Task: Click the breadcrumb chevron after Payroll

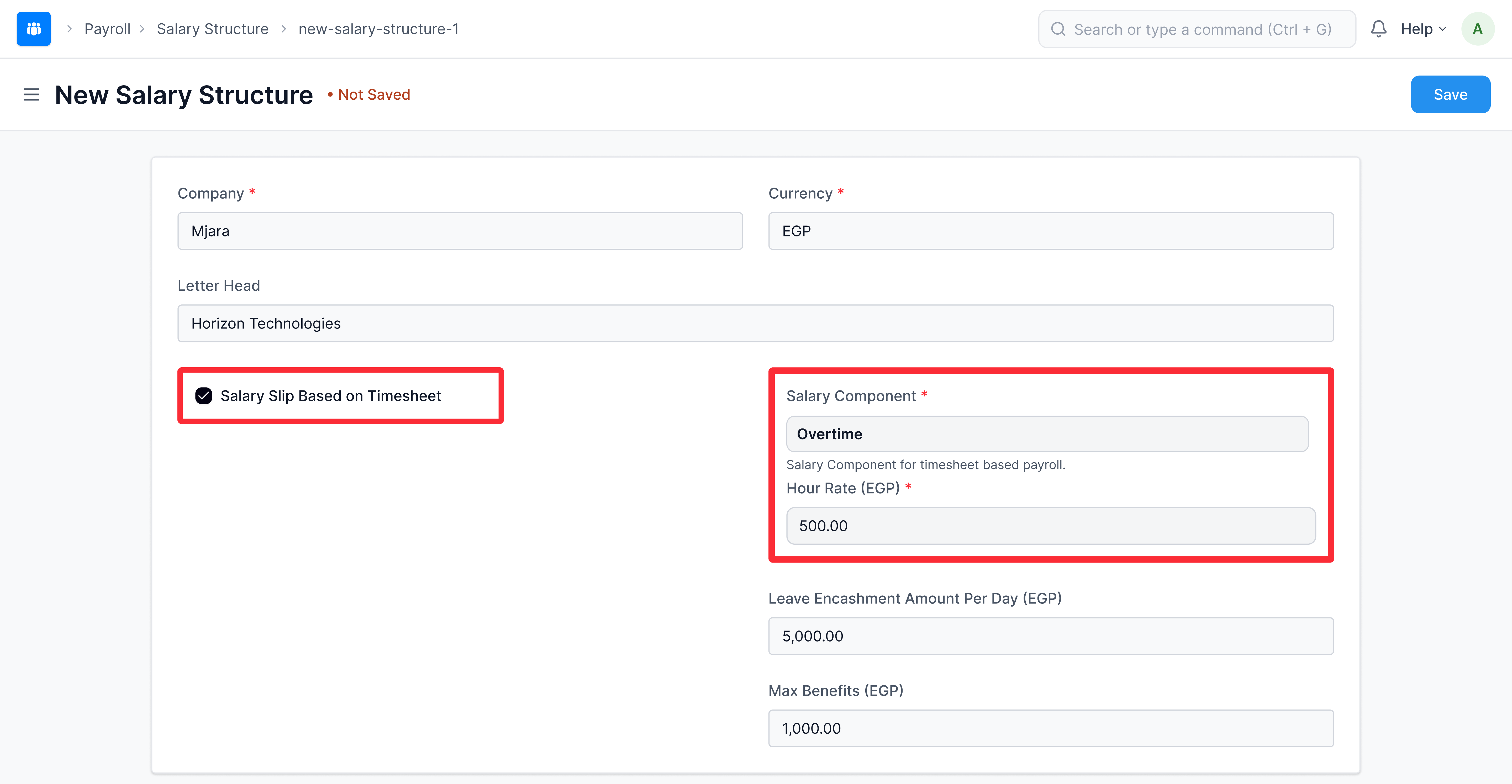Action: [141, 28]
